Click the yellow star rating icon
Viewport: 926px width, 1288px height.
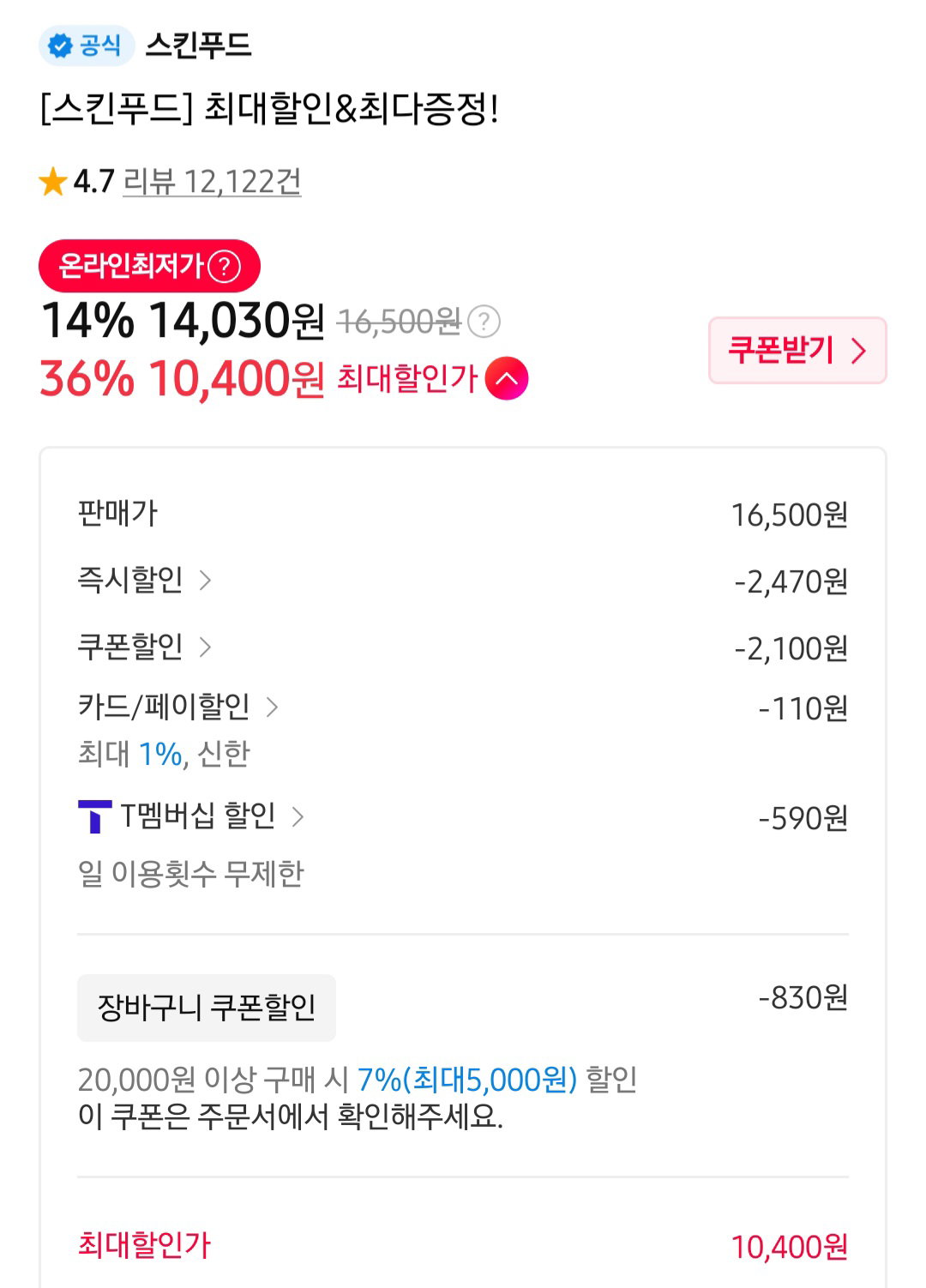click(x=53, y=182)
